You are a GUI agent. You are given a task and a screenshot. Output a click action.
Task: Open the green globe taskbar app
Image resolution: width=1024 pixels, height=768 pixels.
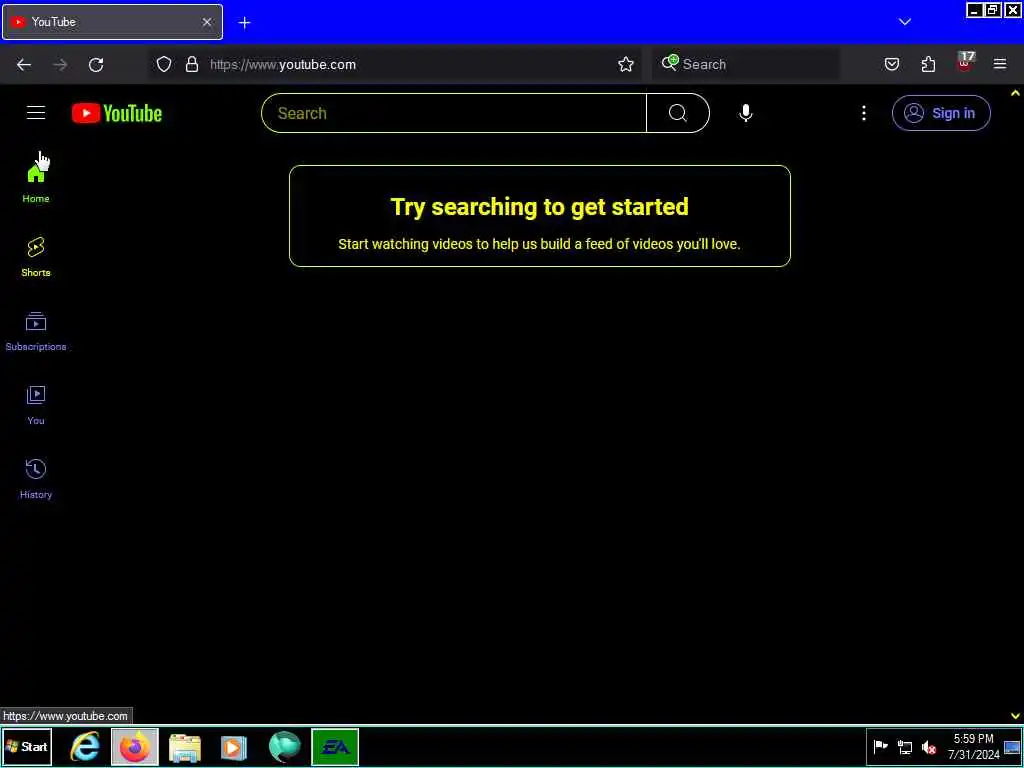(x=284, y=747)
